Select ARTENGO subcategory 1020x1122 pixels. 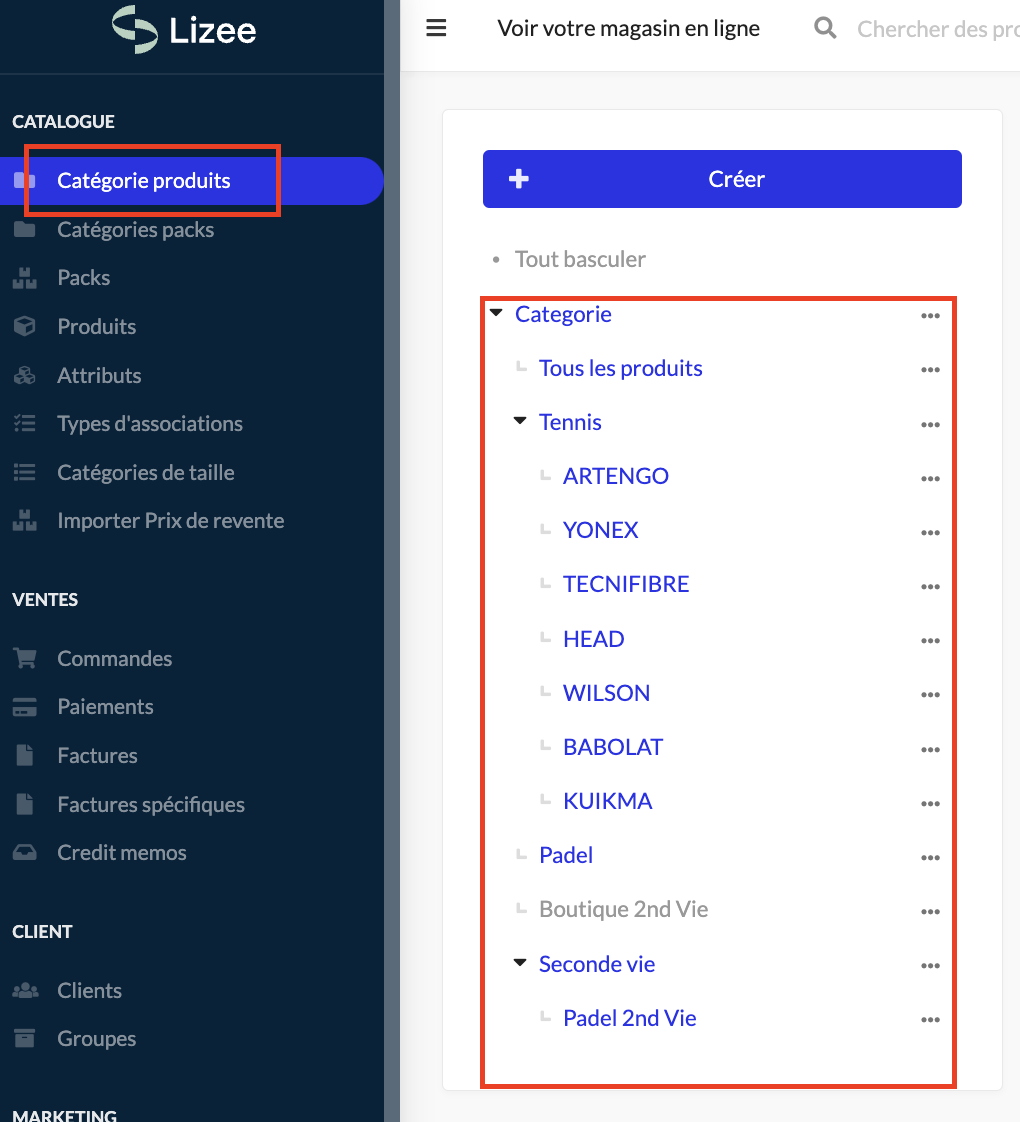(x=616, y=476)
